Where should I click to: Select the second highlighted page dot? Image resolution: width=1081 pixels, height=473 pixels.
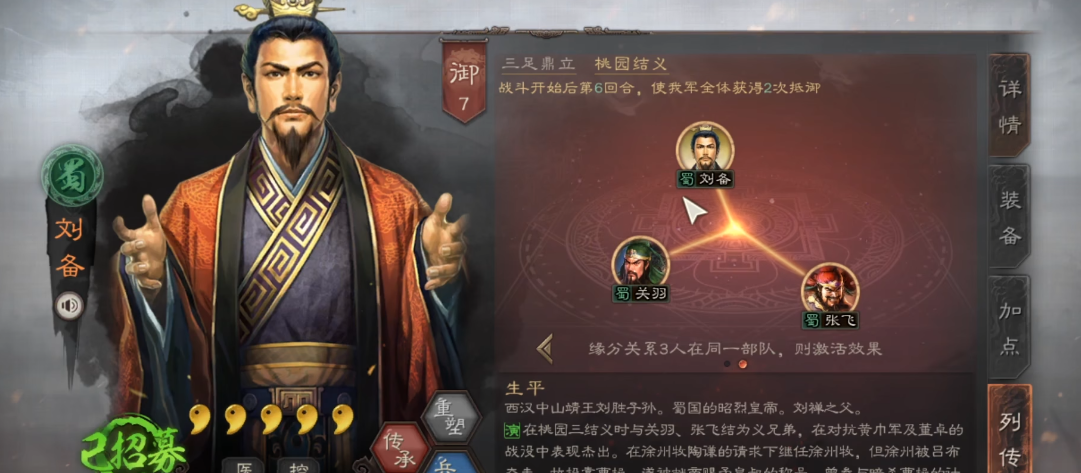coord(742,363)
